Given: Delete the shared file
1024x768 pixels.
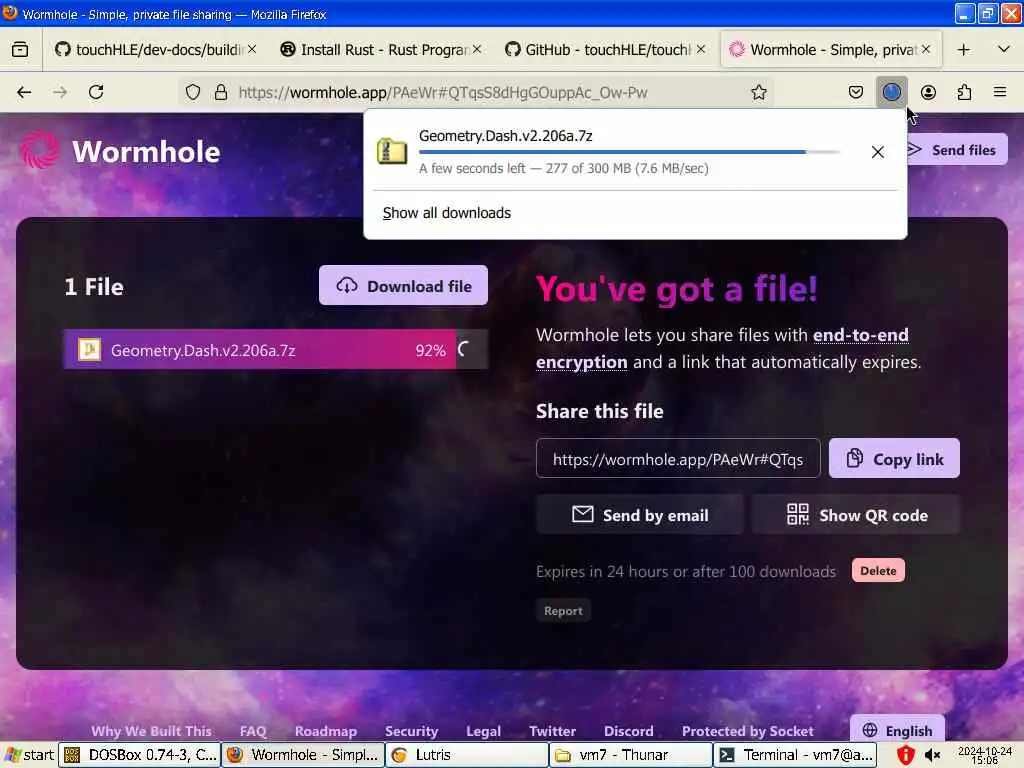Looking at the screenshot, I should (878, 570).
